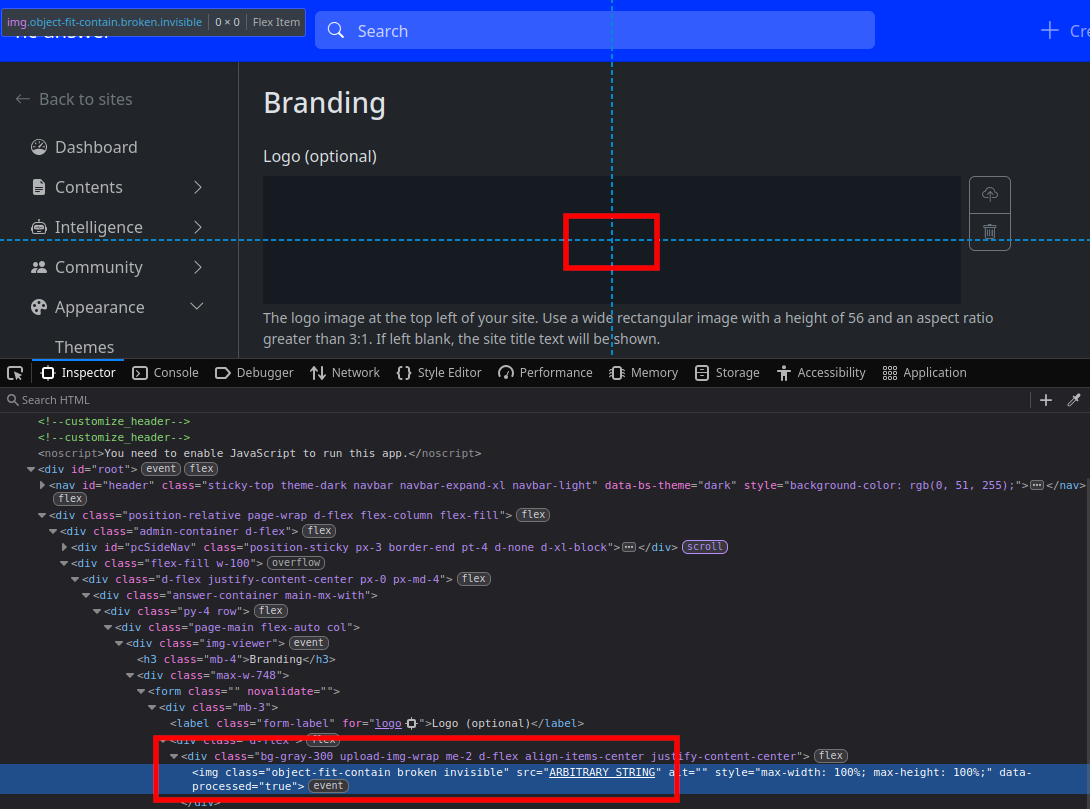The height and width of the screenshot is (809, 1090).
Task: Click the overflow badge on flex-fill div
Action: pos(296,563)
